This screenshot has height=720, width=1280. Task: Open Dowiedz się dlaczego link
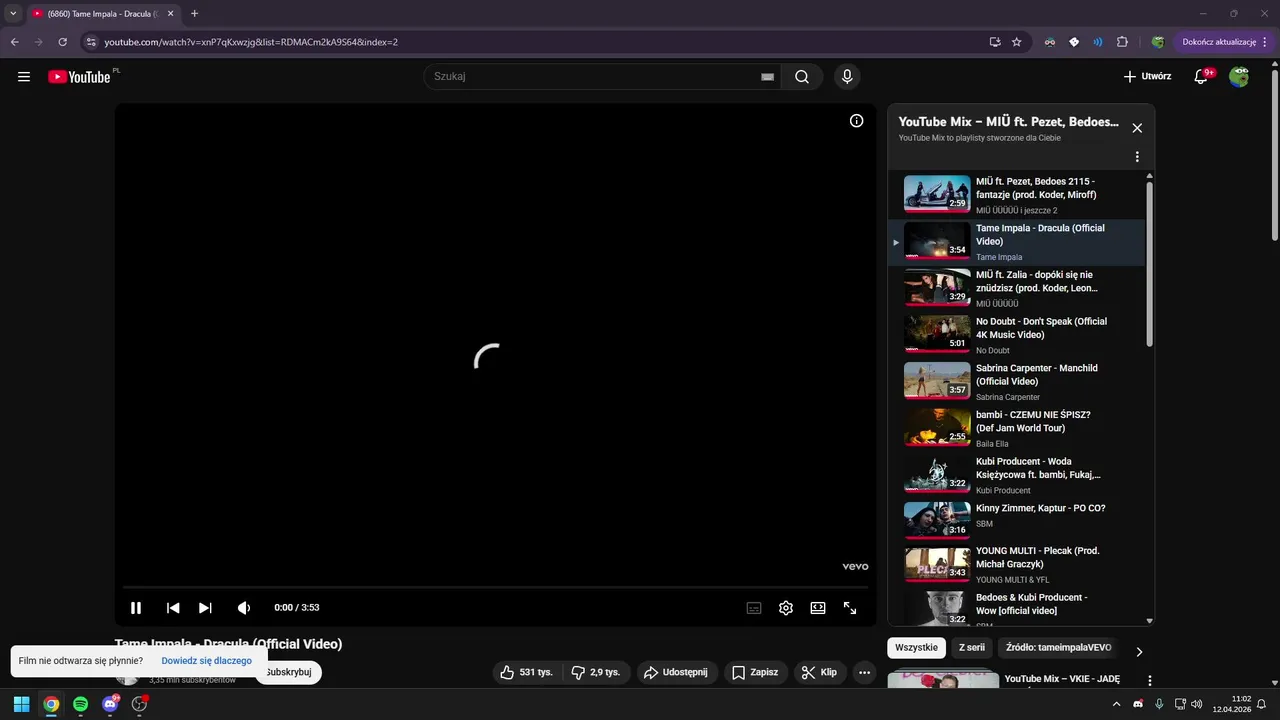point(207,661)
